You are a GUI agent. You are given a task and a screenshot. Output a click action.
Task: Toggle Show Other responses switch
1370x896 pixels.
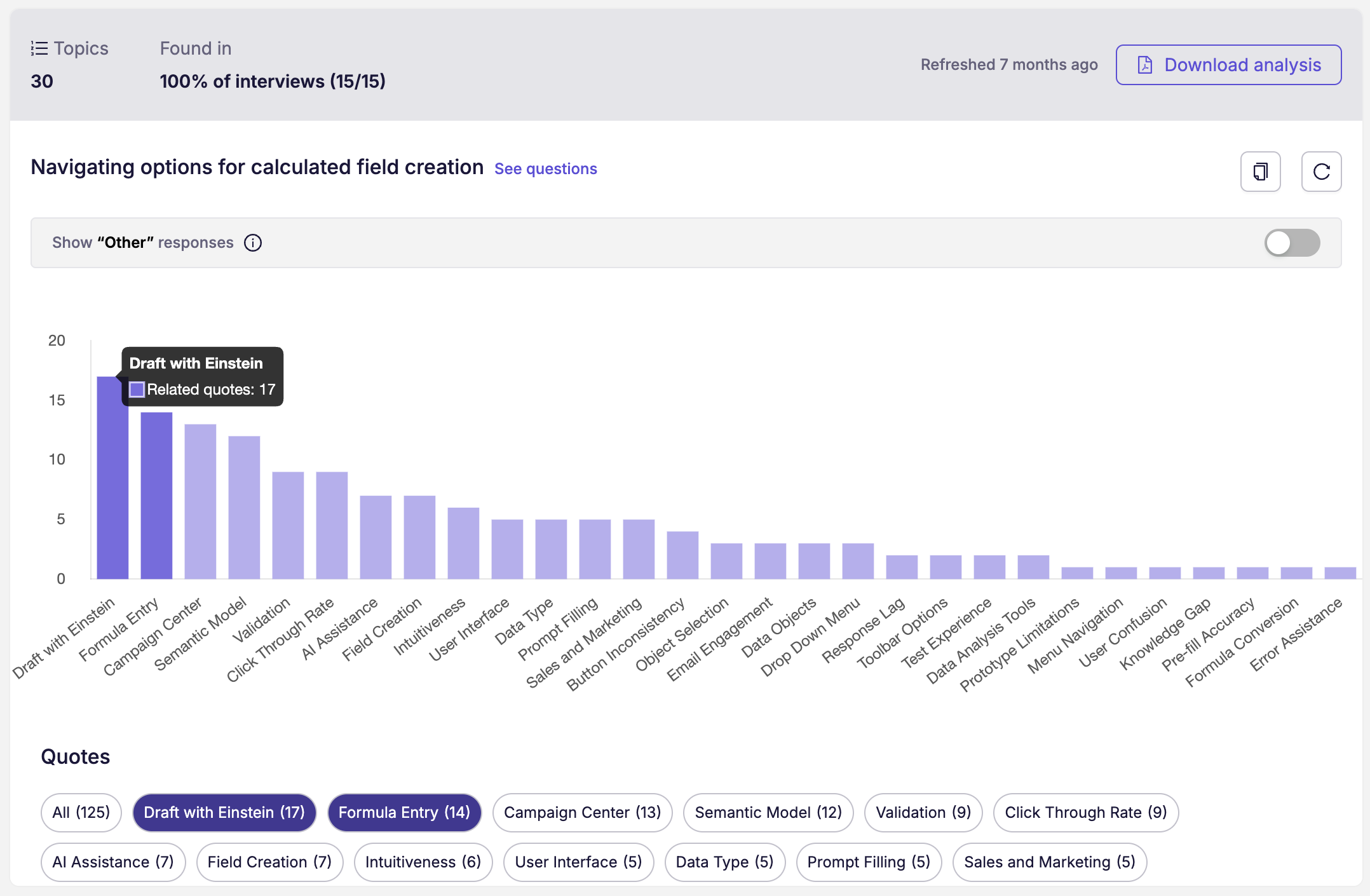pyautogui.click(x=1292, y=243)
